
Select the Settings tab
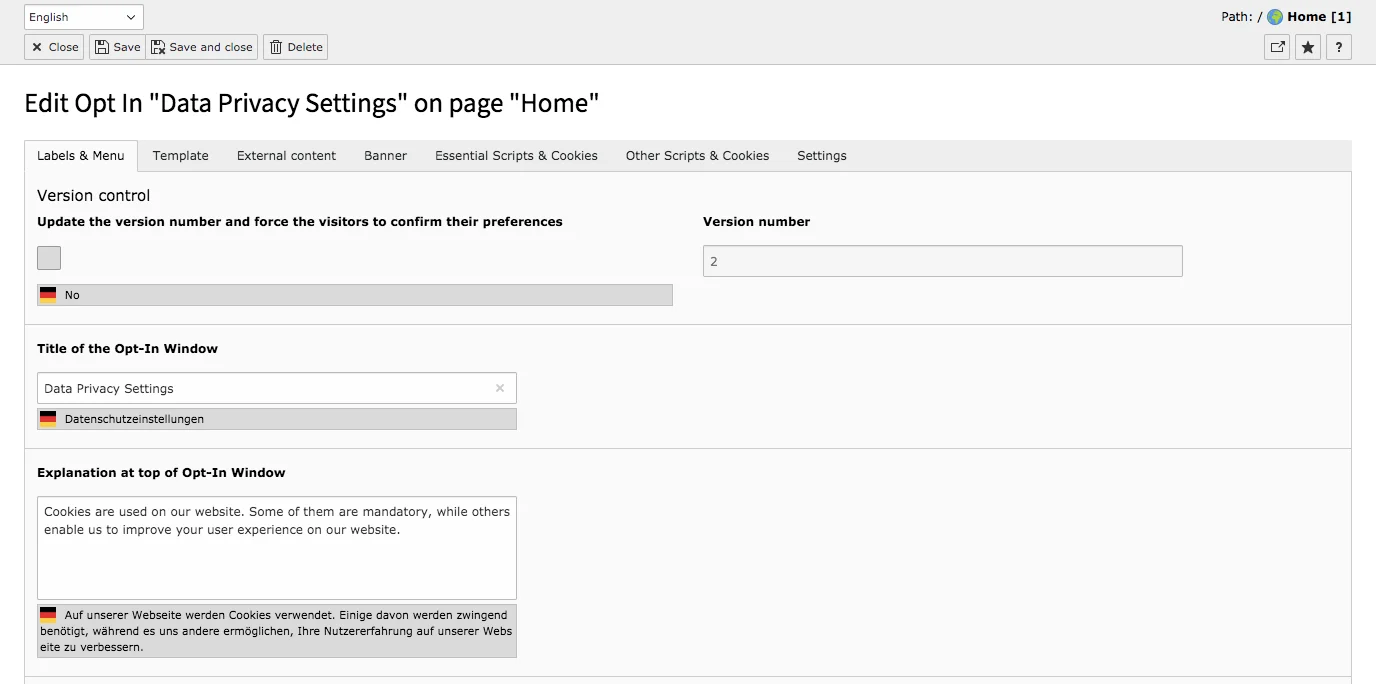821,156
